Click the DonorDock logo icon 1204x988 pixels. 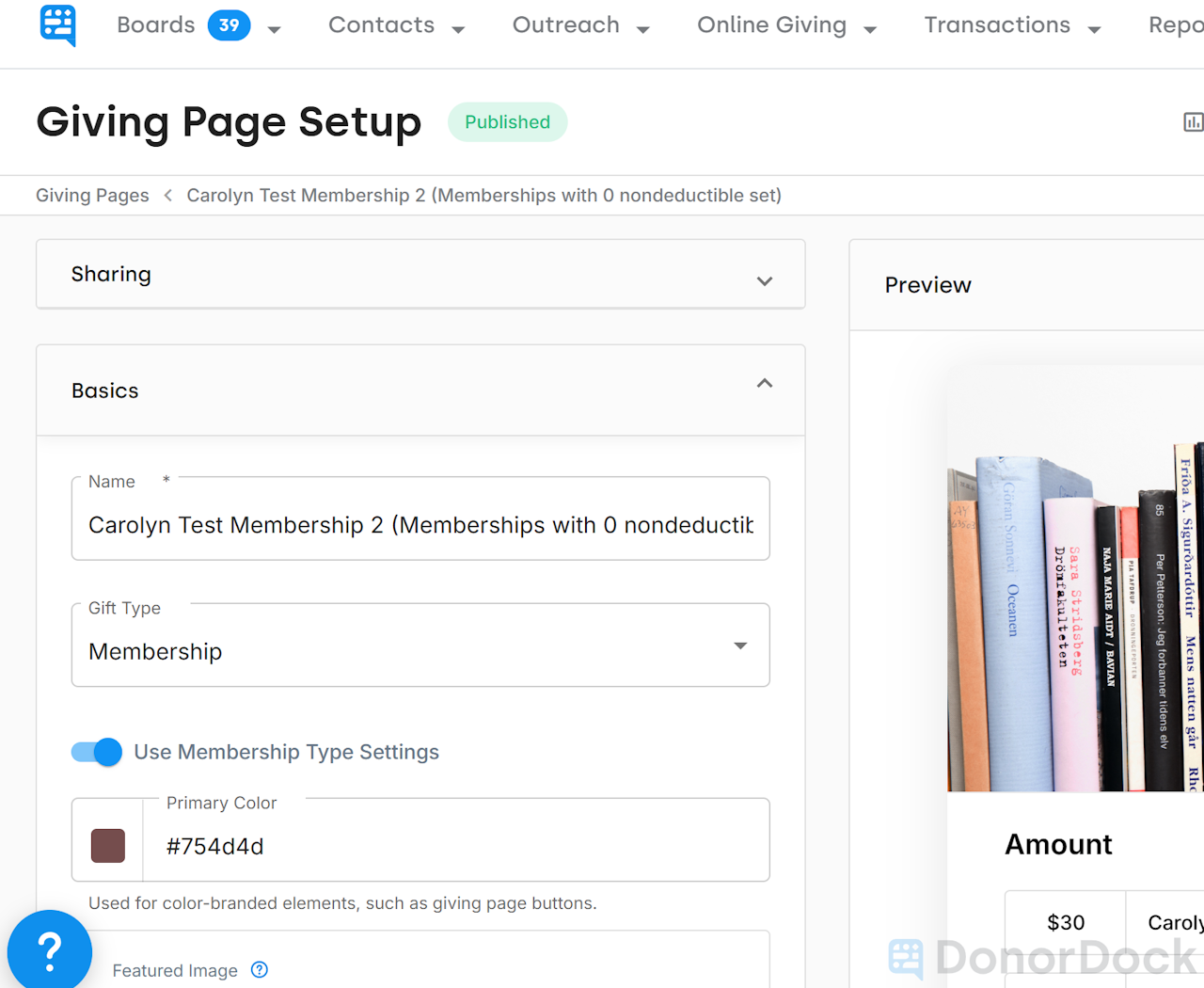tap(57, 25)
